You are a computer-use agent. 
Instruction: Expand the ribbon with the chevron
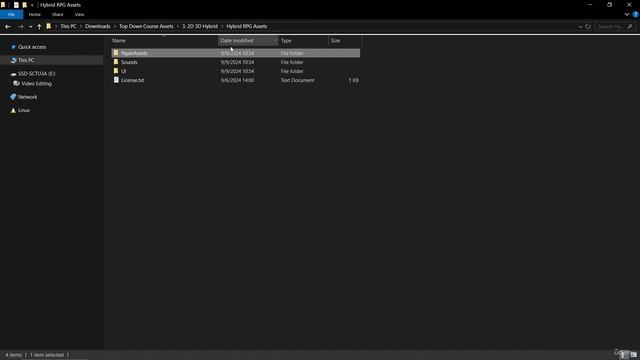tap(627, 14)
